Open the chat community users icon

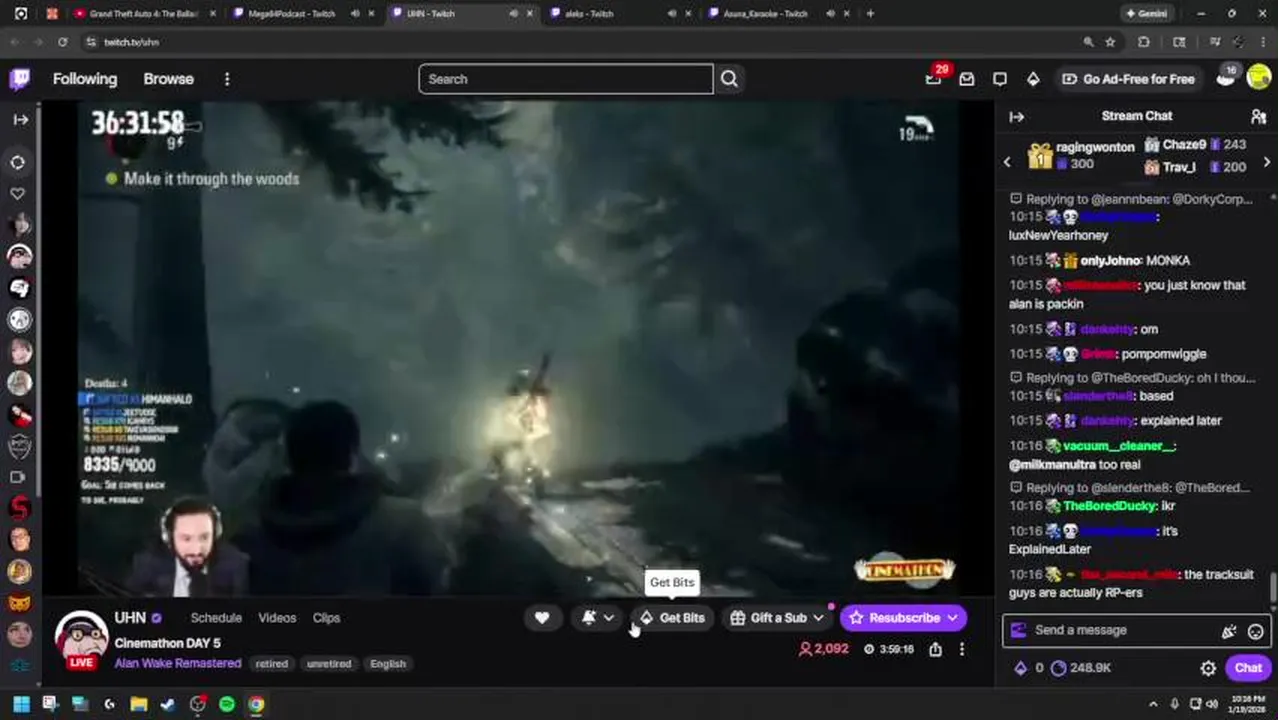1258,117
